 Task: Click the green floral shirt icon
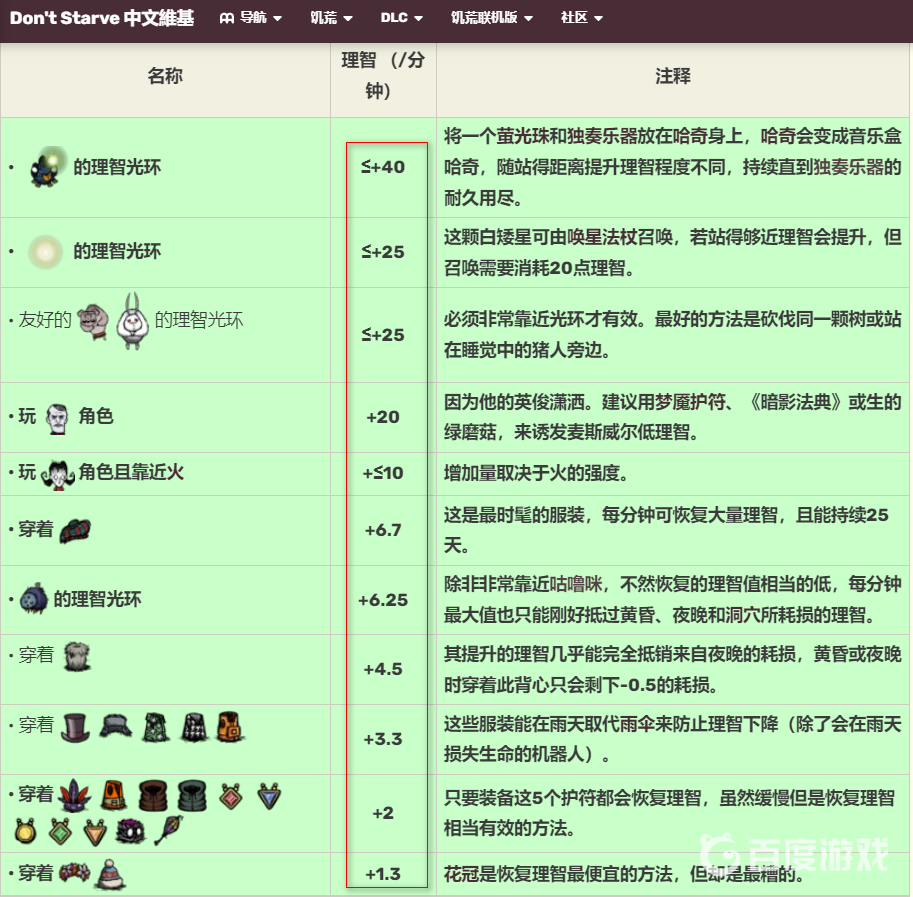tap(156, 727)
